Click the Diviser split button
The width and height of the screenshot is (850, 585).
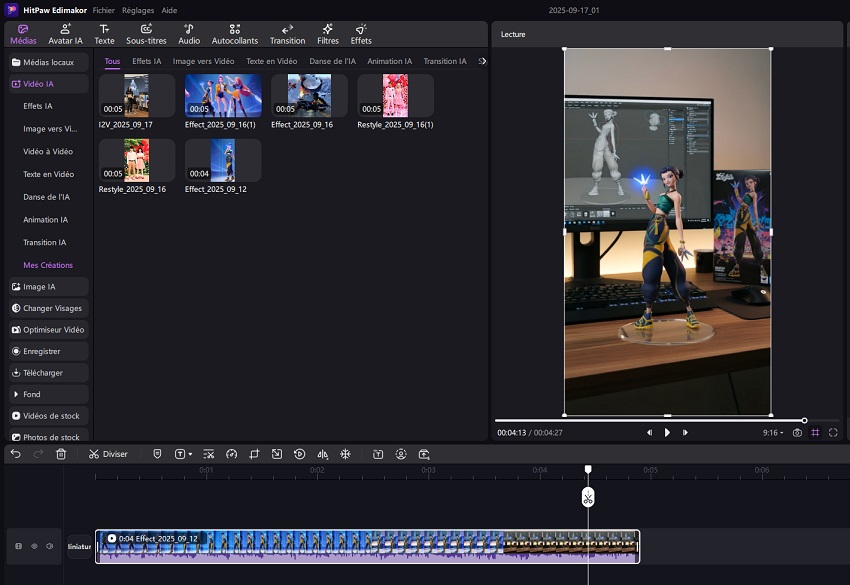click(x=108, y=454)
